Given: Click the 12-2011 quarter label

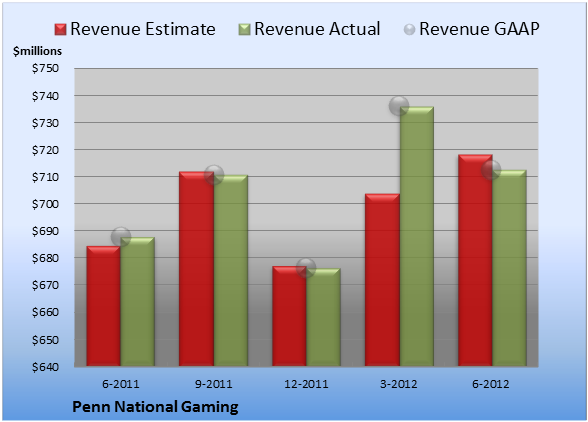Looking at the screenshot, I should coord(306,384).
